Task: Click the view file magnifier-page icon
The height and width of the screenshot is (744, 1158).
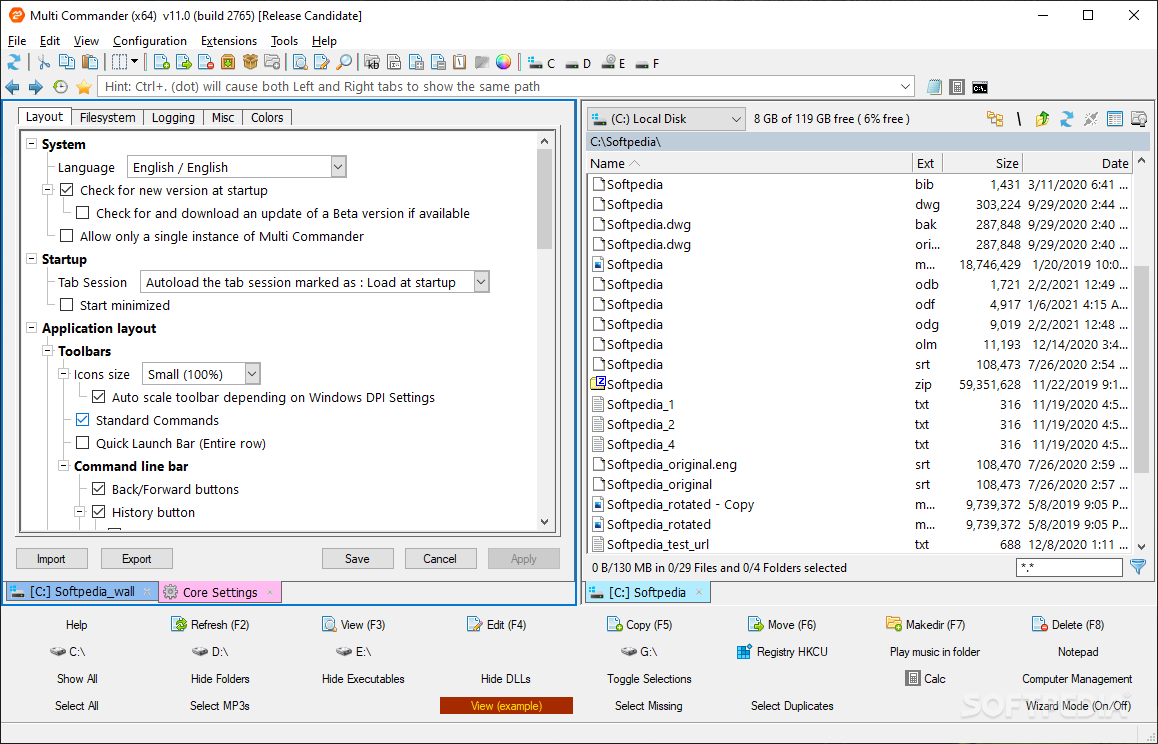Action: click(x=299, y=63)
